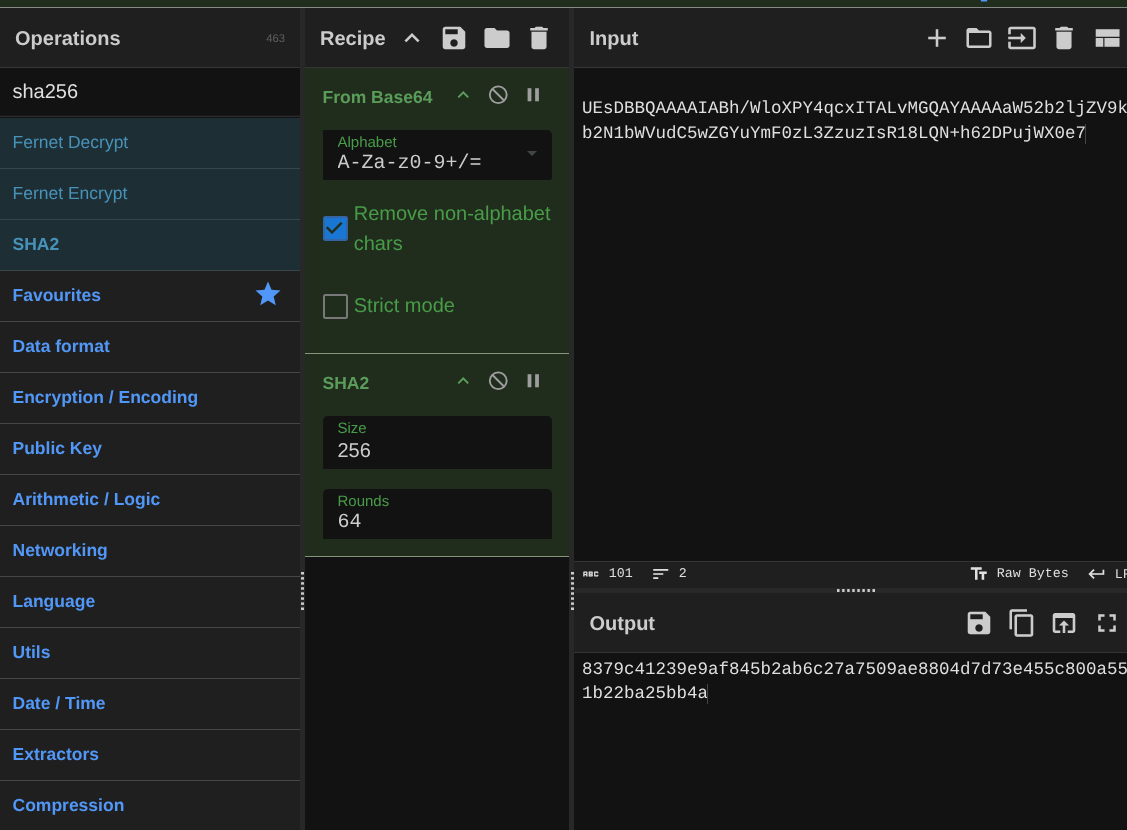Collapse the From Base64 operation
Screen dimensions: 1127x830
point(463,95)
